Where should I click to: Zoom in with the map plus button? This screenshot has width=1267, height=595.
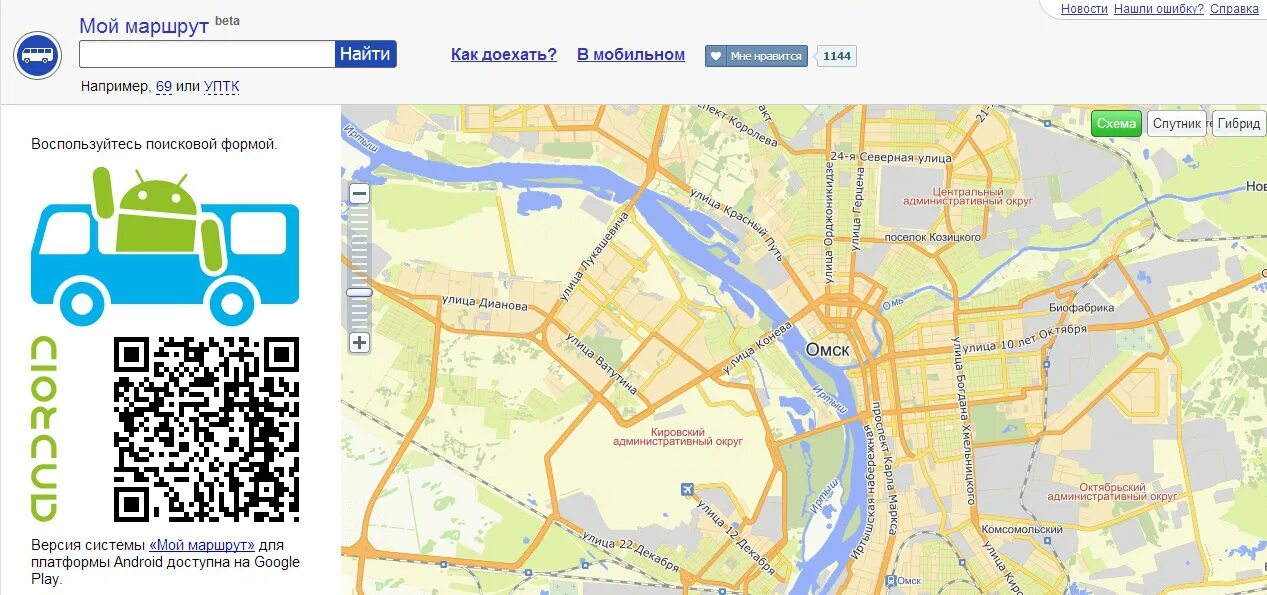pyautogui.click(x=360, y=343)
